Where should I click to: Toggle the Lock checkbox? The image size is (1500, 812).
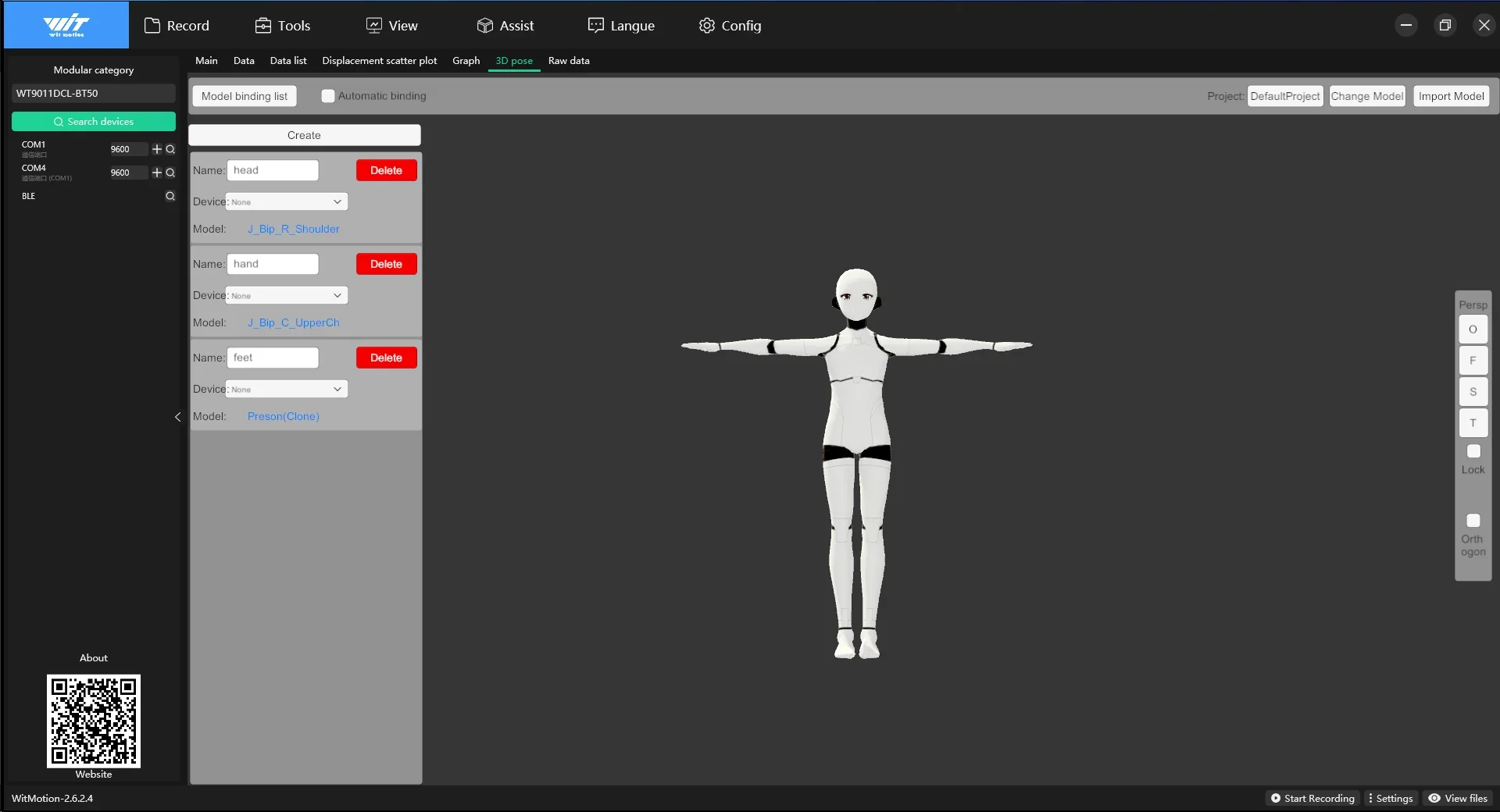[x=1473, y=451]
